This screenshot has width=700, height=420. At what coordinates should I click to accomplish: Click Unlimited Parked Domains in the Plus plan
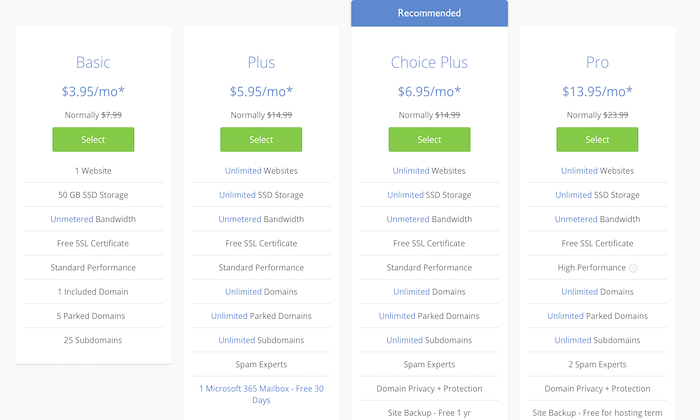pos(261,316)
